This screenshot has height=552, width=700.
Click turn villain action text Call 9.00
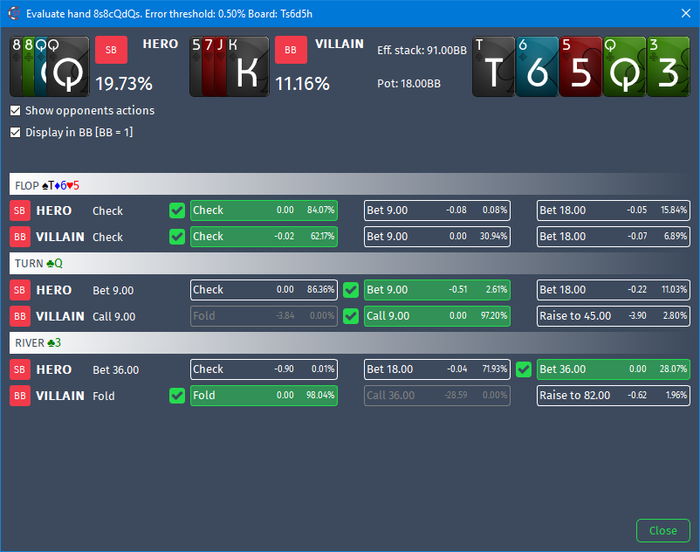(x=114, y=317)
